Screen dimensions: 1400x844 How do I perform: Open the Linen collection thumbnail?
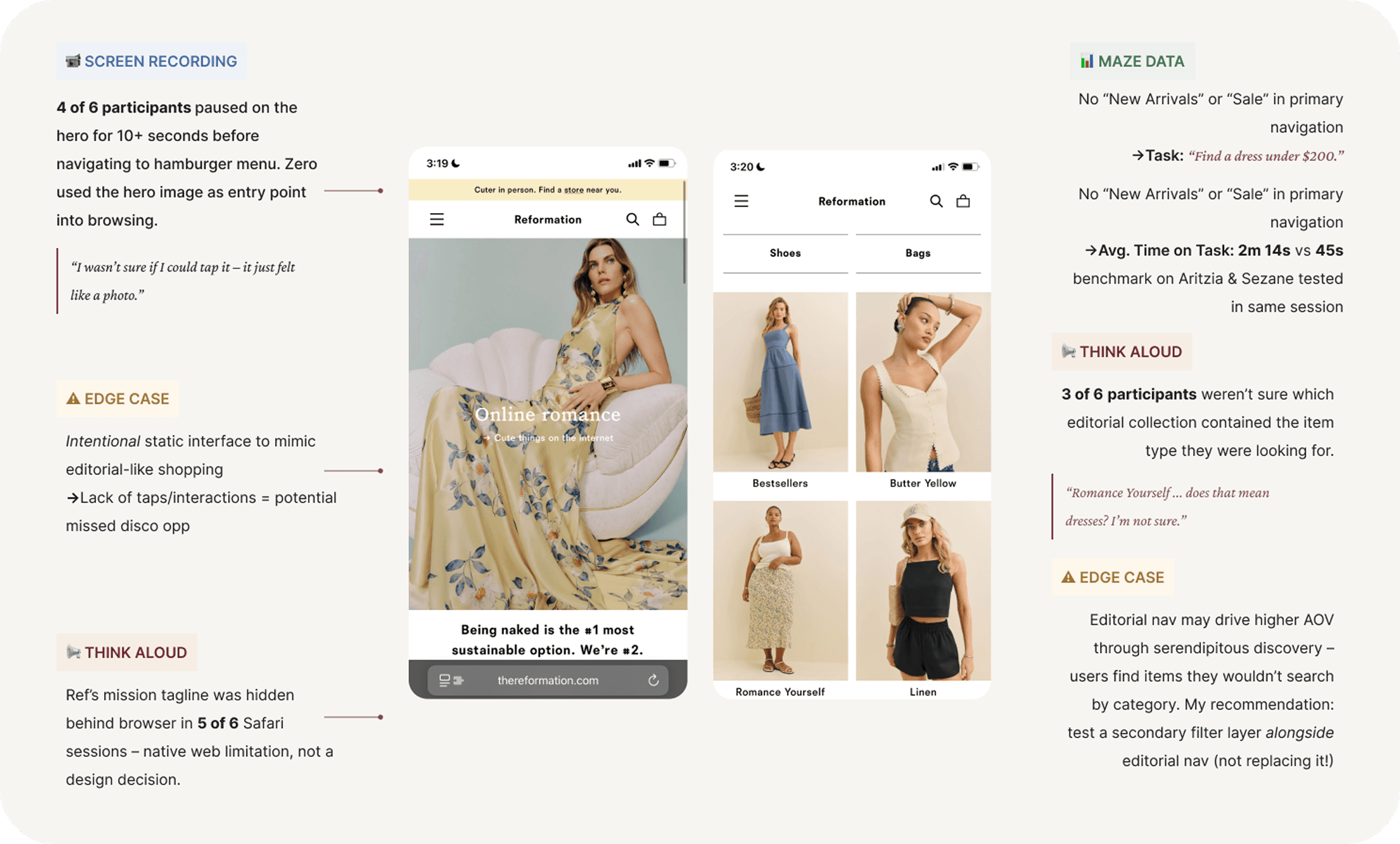(923, 590)
